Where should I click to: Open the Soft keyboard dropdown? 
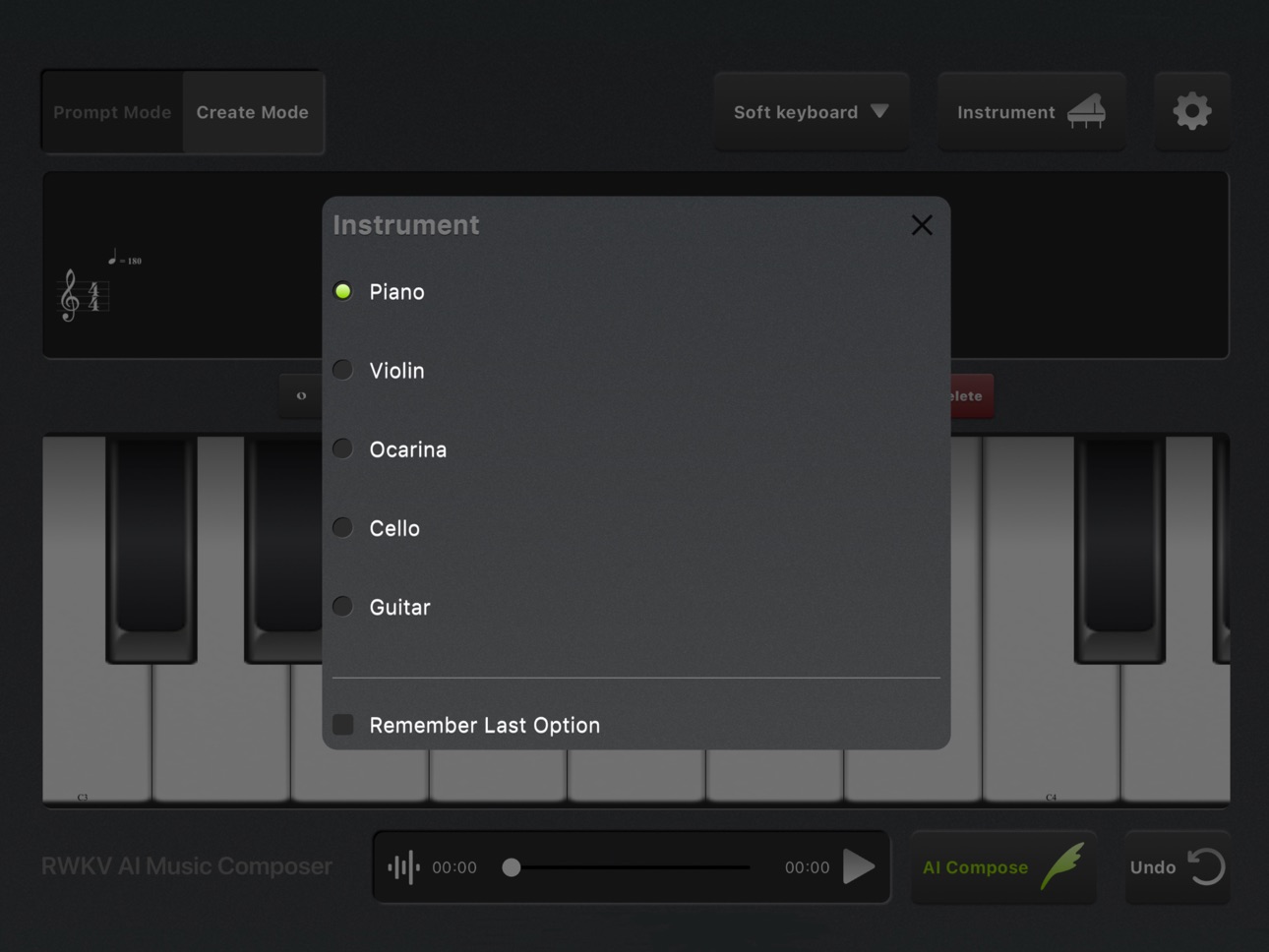click(812, 111)
